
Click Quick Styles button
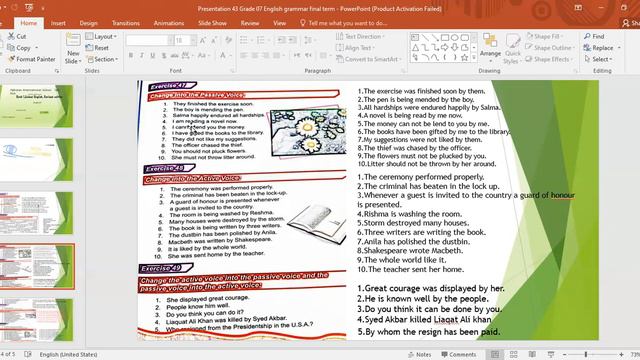(512, 48)
